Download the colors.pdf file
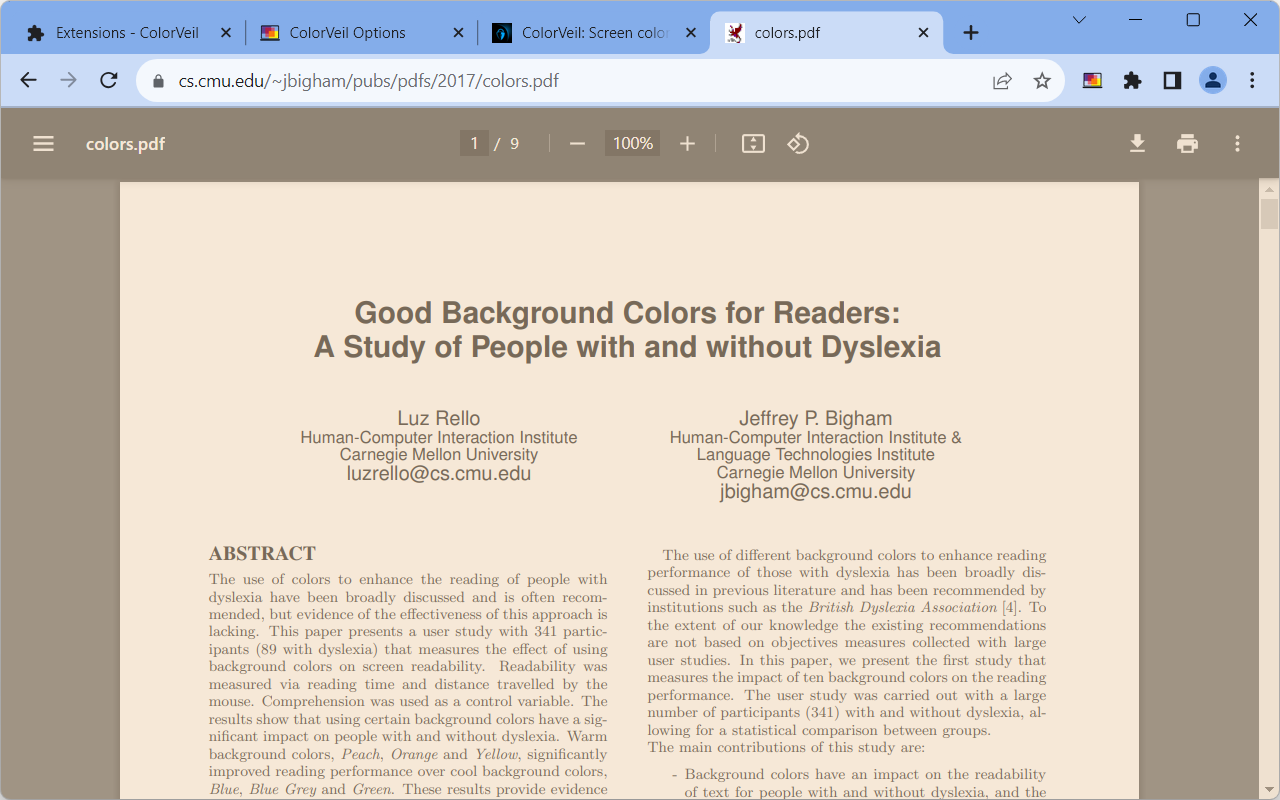 pyautogui.click(x=1137, y=144)
